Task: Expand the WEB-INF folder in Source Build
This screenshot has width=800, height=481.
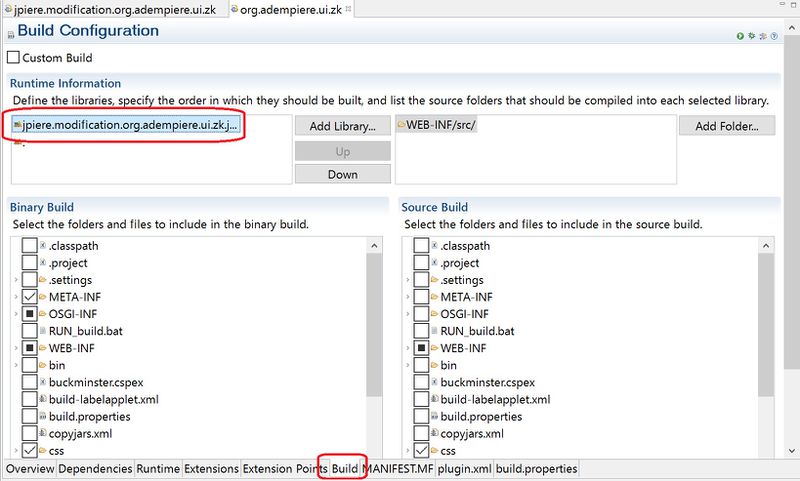Action: (407, 348)
